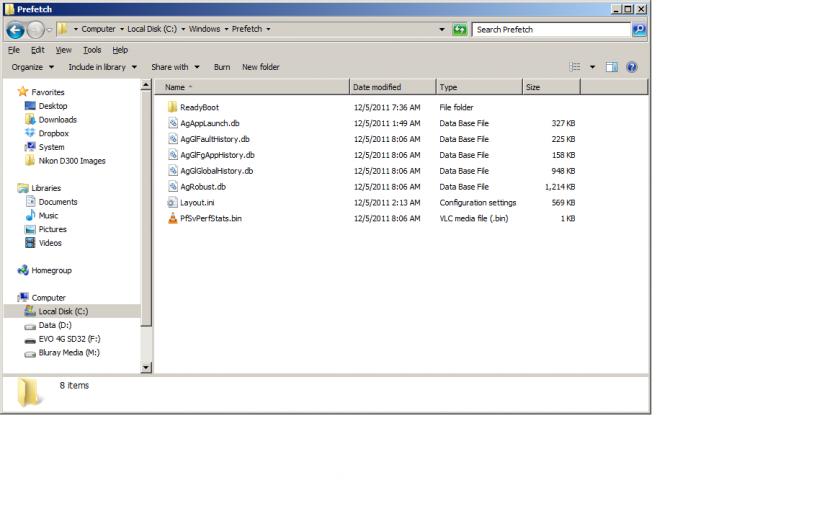Select the AgGlFgAppHistory.db file icon

coord(173,155)
